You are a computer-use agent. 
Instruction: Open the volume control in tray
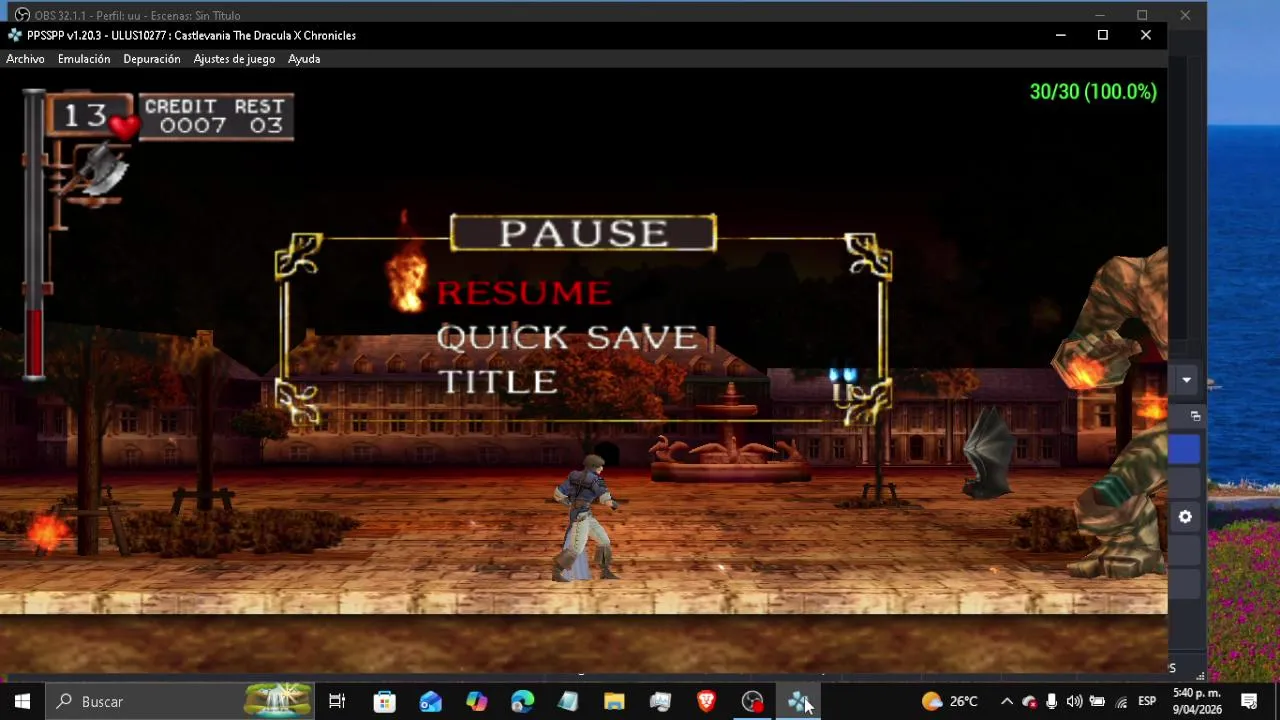tap(1074, 701)
